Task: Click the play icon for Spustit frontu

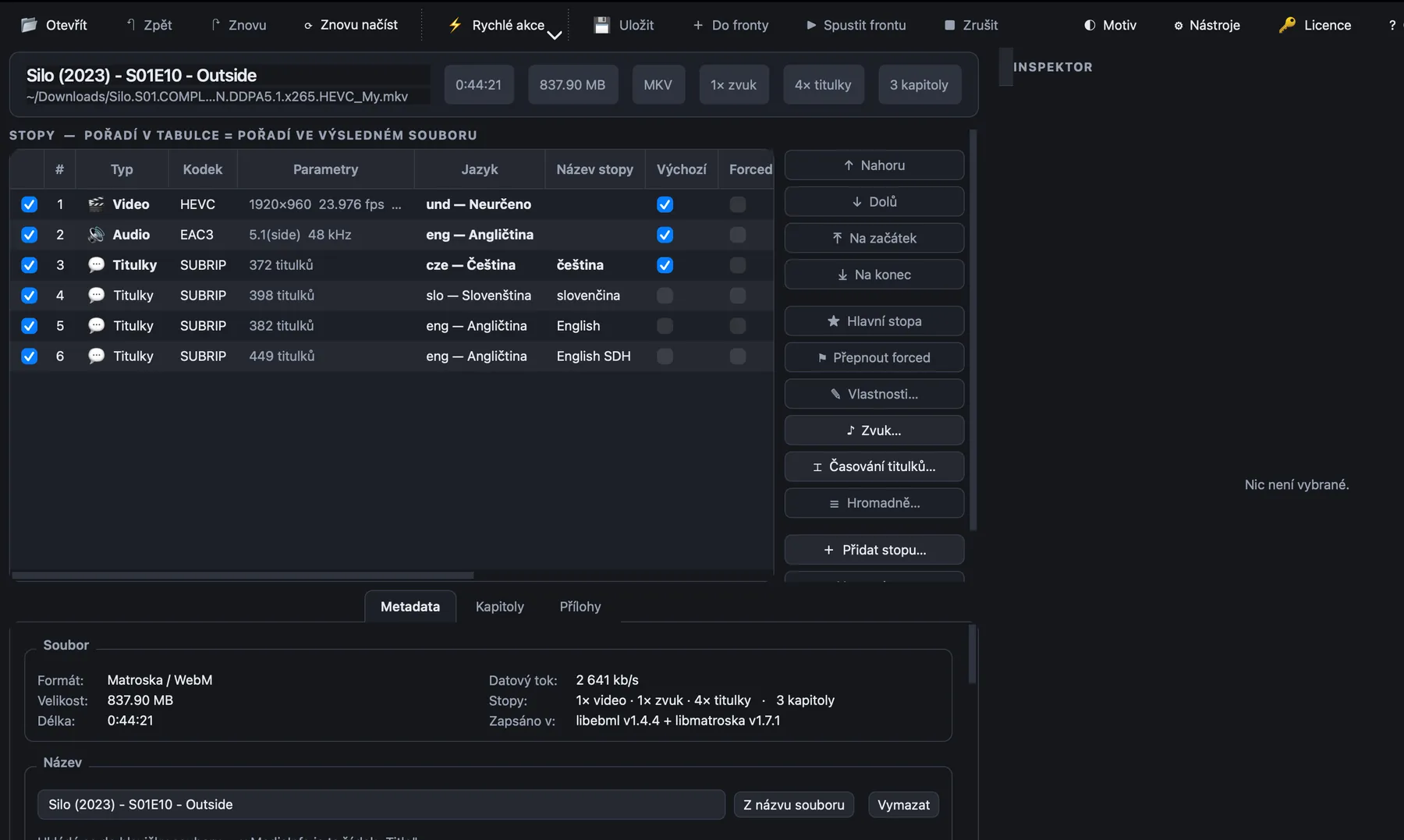Action: pyautogui.click(x=811, y=25)
